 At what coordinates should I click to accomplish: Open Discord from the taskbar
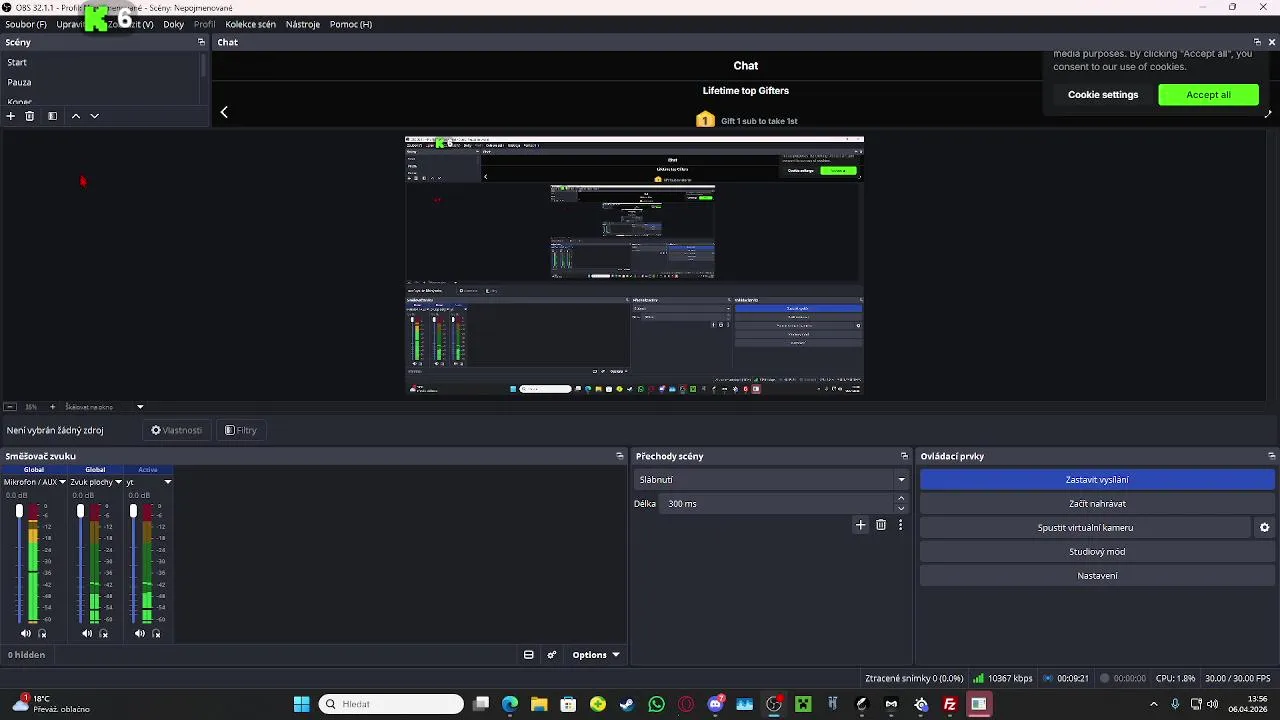[x=715, y=704]
